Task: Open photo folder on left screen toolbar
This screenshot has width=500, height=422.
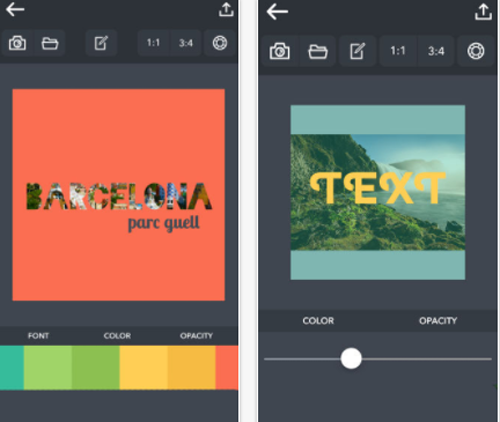Action: [50, 43]
